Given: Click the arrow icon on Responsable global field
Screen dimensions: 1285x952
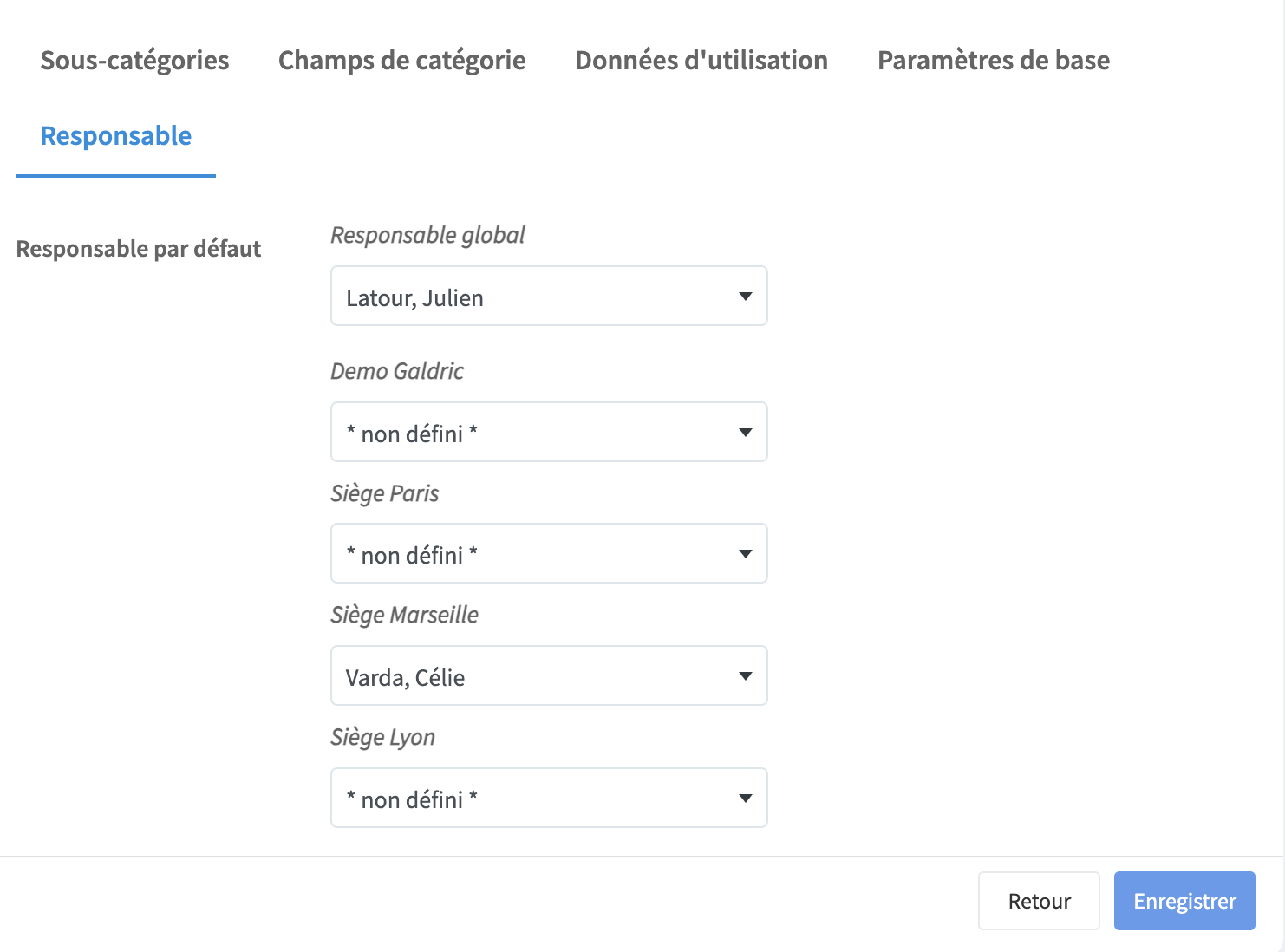Looking at the screenshot, I should click(745, 297).
